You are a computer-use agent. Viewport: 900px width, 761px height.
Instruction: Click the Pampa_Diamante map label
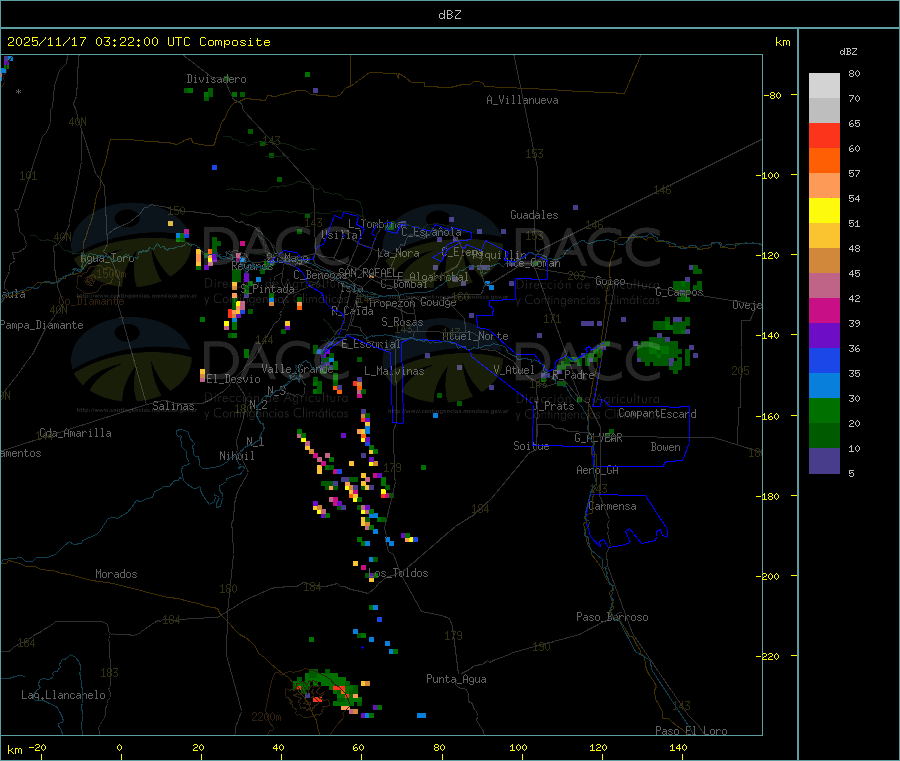point(41,325)
